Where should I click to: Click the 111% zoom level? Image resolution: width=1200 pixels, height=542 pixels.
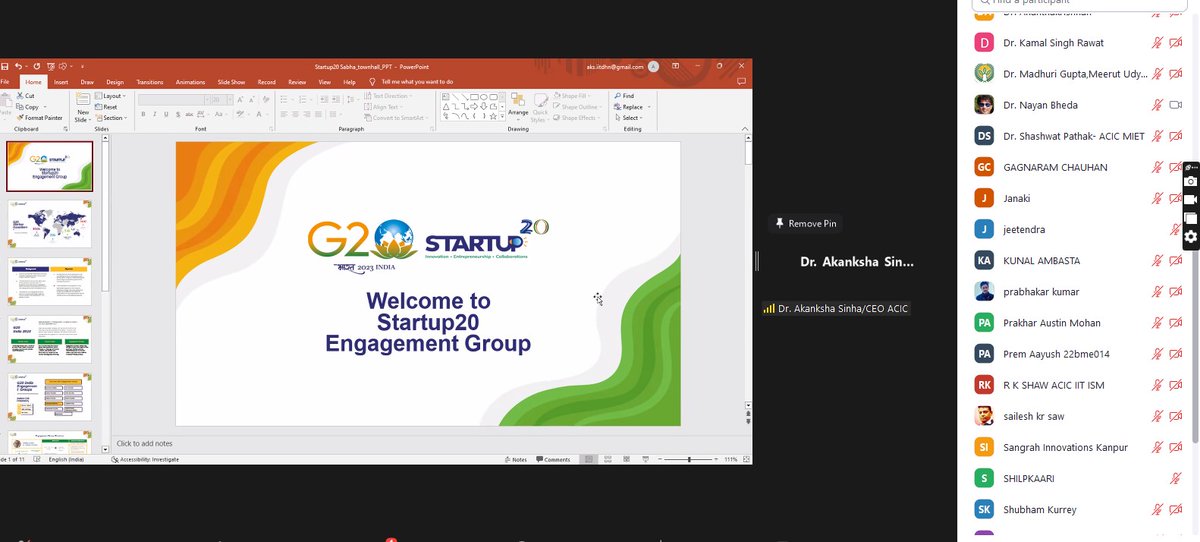coord(731,459)
